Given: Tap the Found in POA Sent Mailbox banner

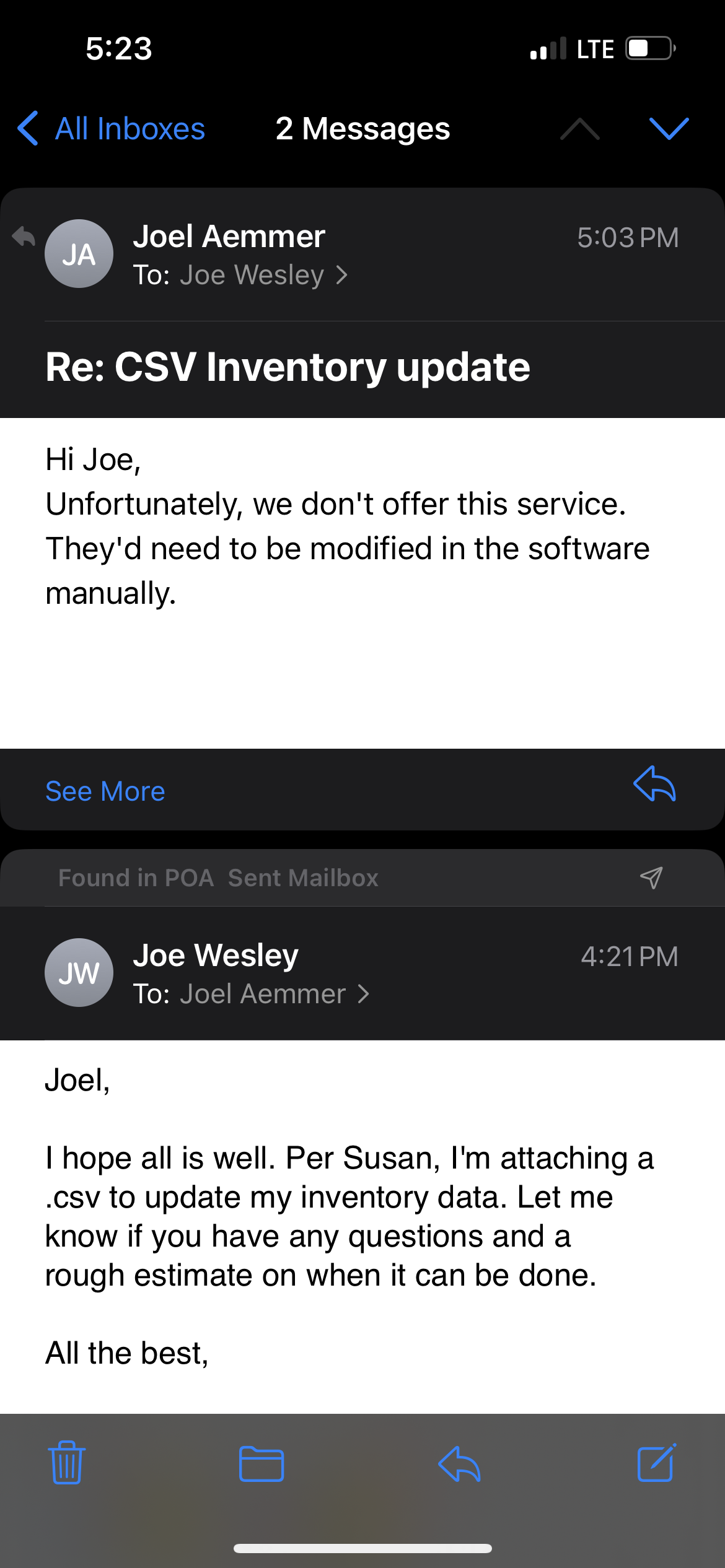Looking at the screenshot, I should pos(218,878).
